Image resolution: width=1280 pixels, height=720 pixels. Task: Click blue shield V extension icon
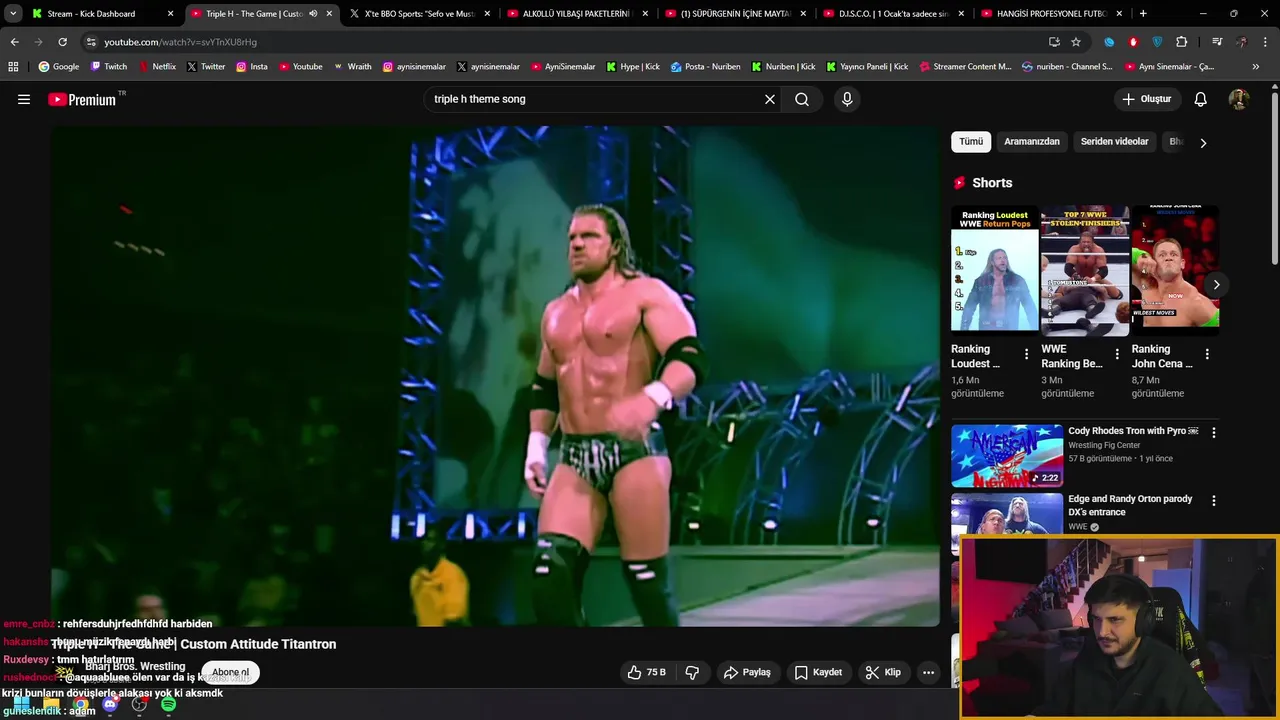pyautogui.click(x=1157, y=42)
